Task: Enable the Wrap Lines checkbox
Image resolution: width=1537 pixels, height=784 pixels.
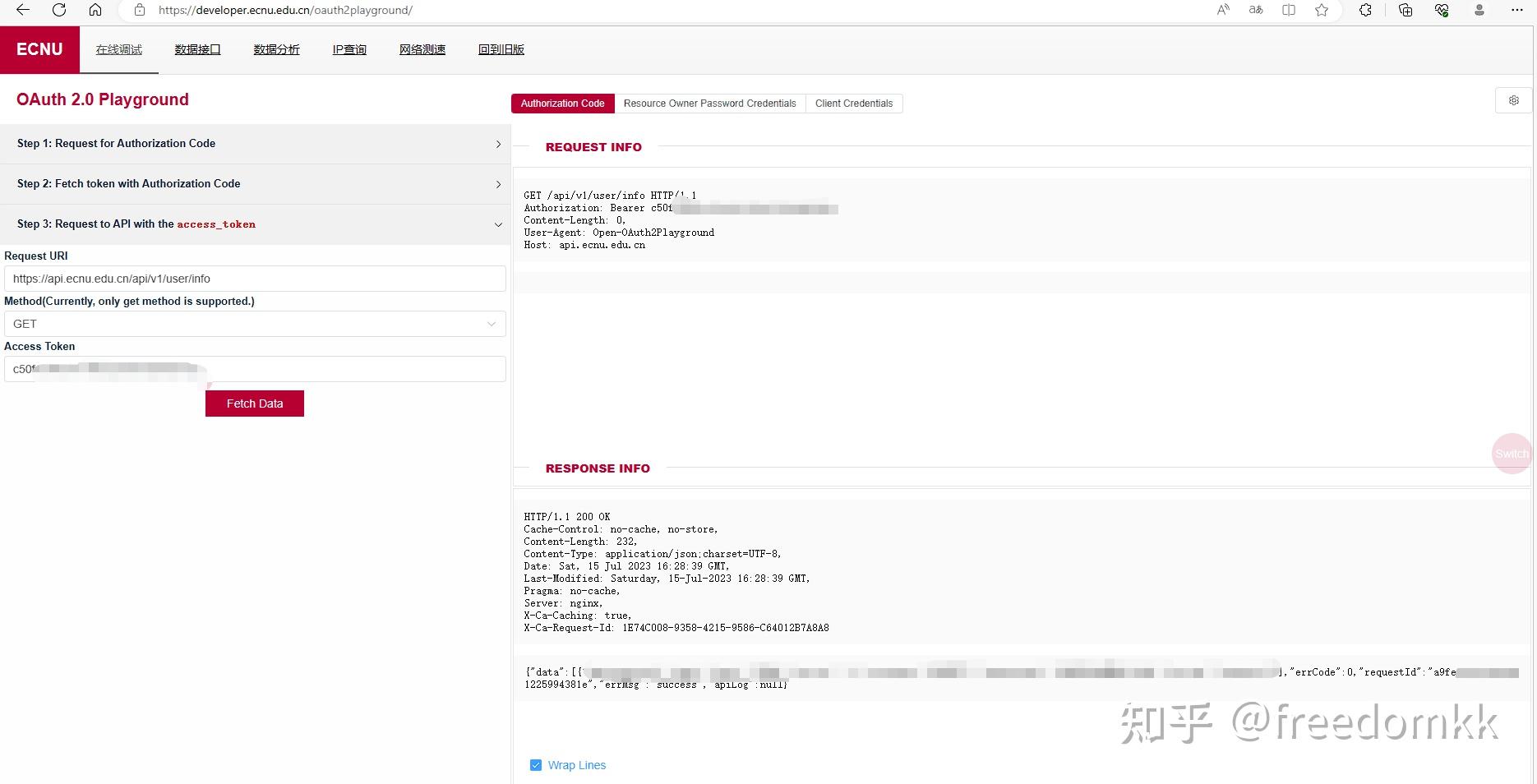Action: [x=536, y=765]
